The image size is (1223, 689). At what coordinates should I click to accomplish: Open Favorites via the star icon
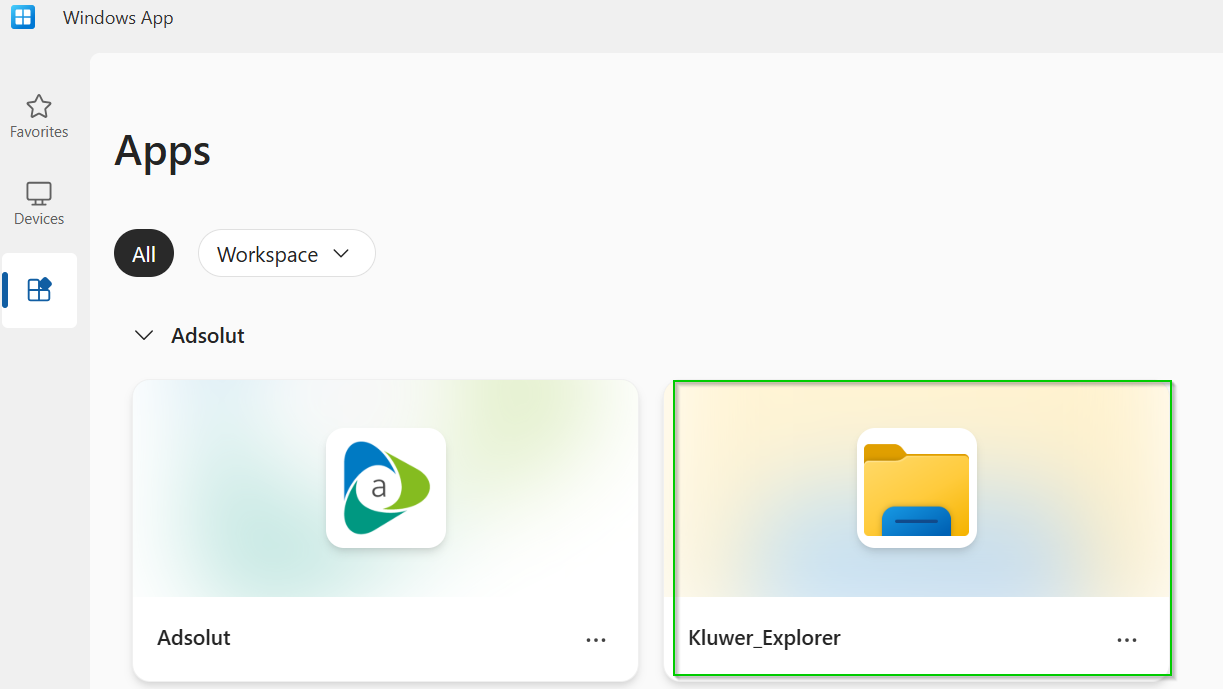click(x=39, y=106)
